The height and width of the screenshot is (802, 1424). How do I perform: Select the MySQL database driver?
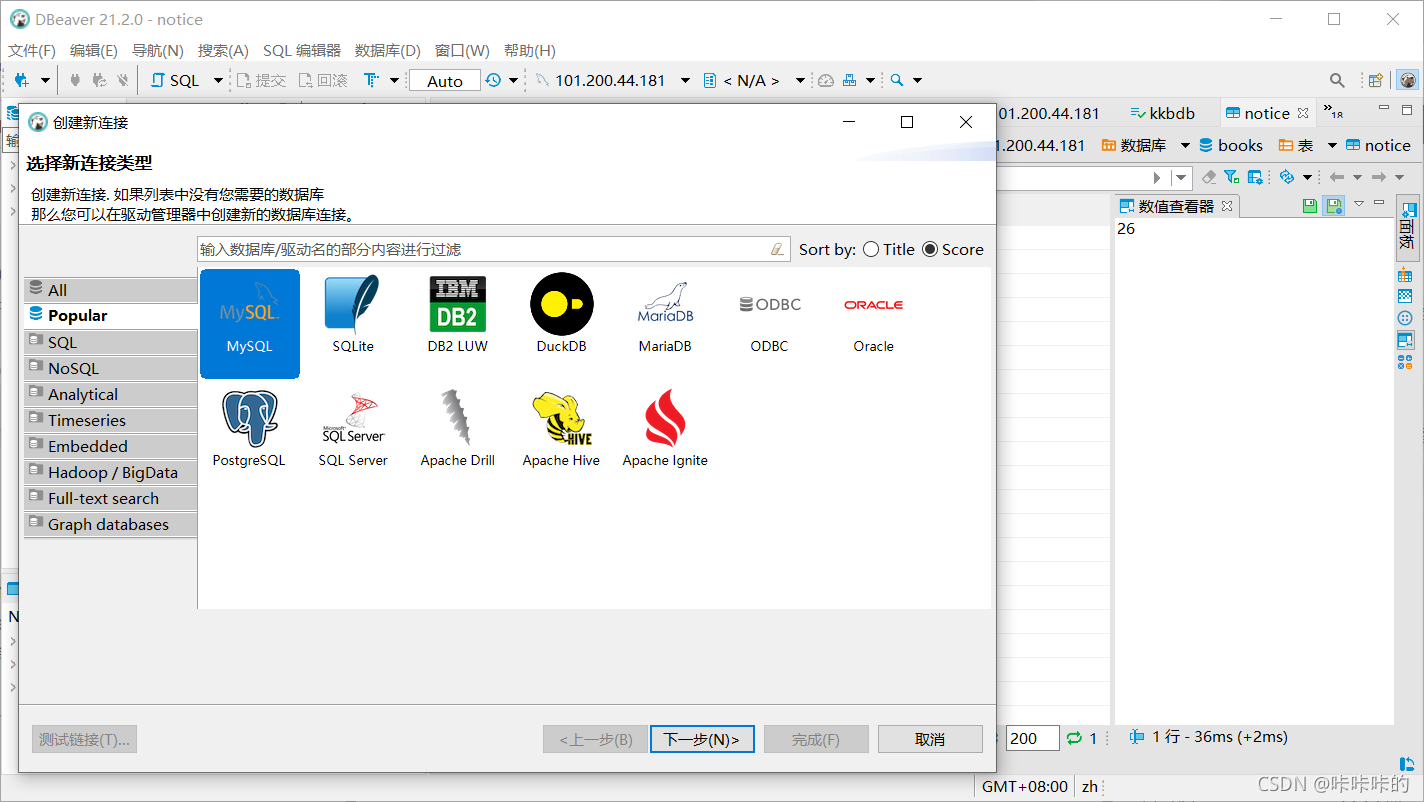(x=250, y=323)
